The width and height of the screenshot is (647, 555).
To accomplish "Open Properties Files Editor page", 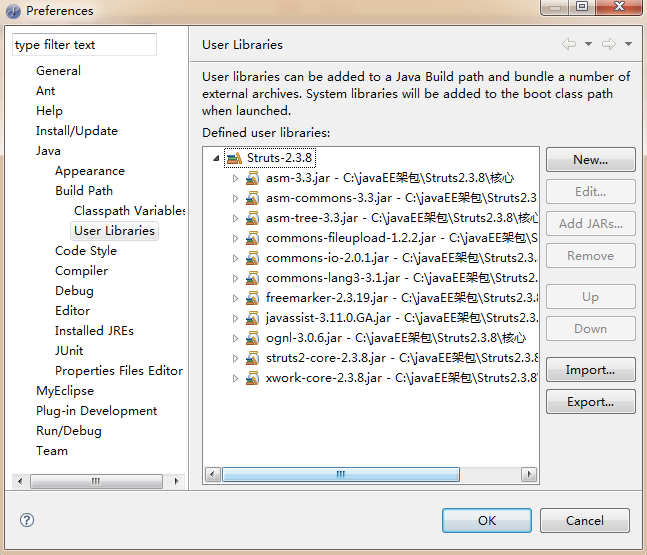I will tap(119, 371).
